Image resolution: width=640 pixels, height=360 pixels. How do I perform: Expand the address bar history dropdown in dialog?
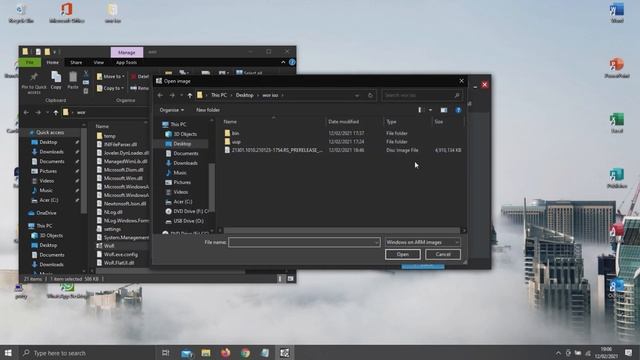[x=357, y=96]
